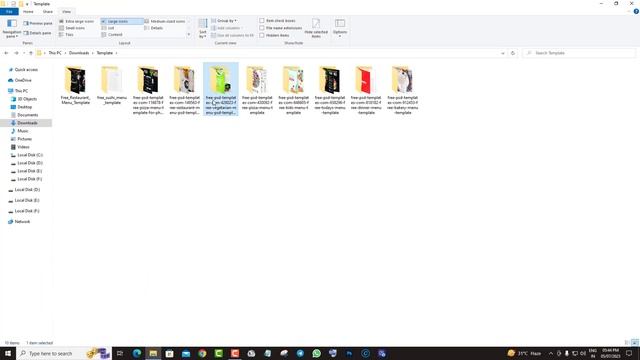640x360 pixels.
Task: Open the Windows Start button
Action: [8, 353]
